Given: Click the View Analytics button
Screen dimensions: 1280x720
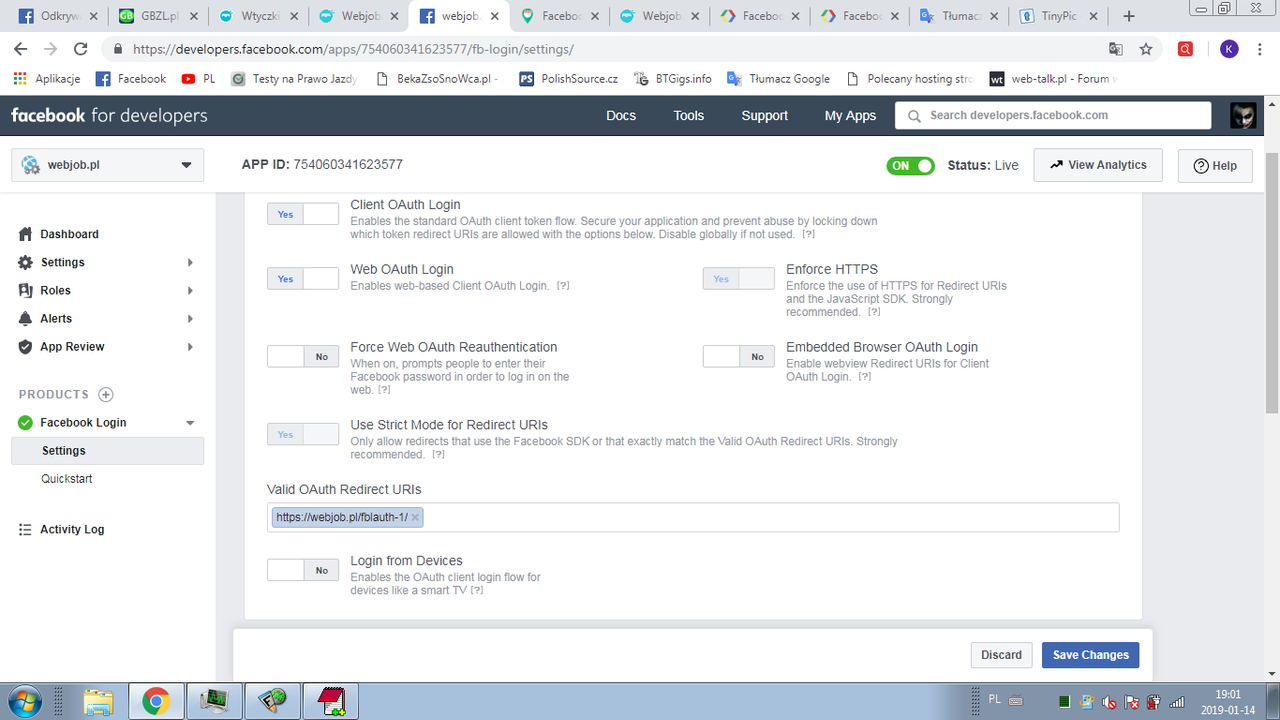Looking at the screenshot, I should tap(1098, 165).
